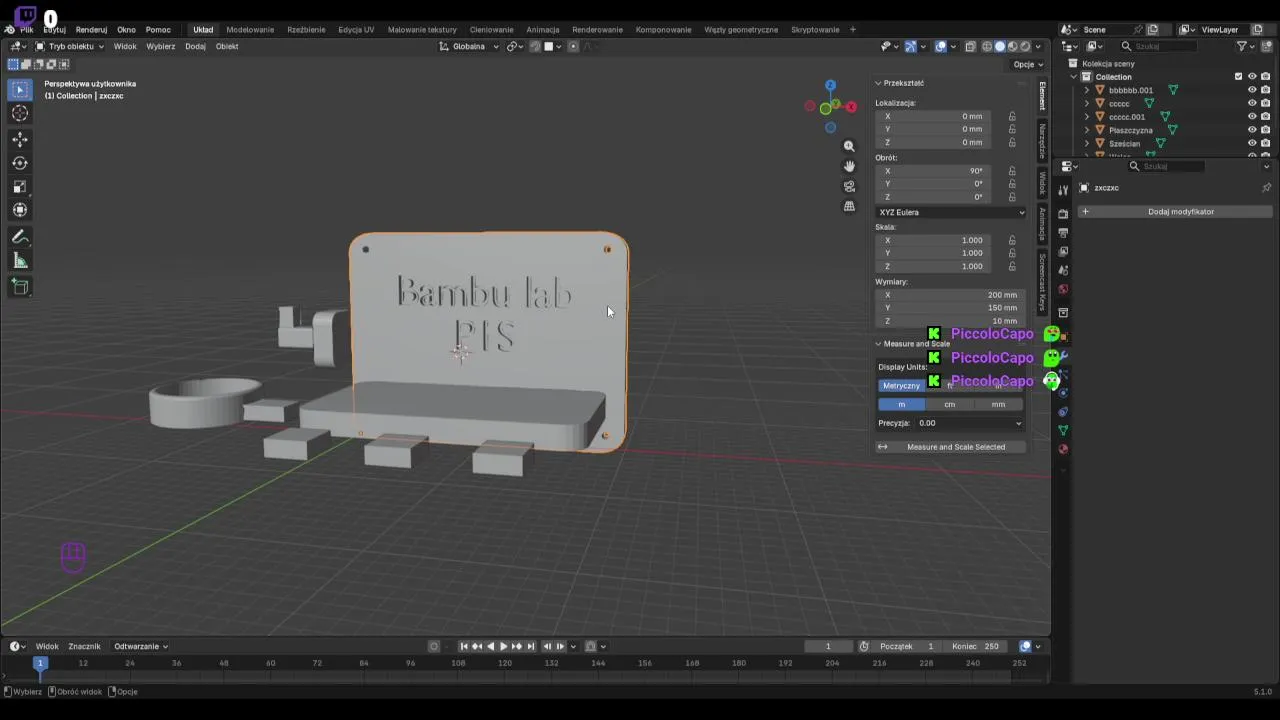This screenshot has width=1280, height=720.
Task: Click the pan hand viewport gizmo
Action: (849, 166)
